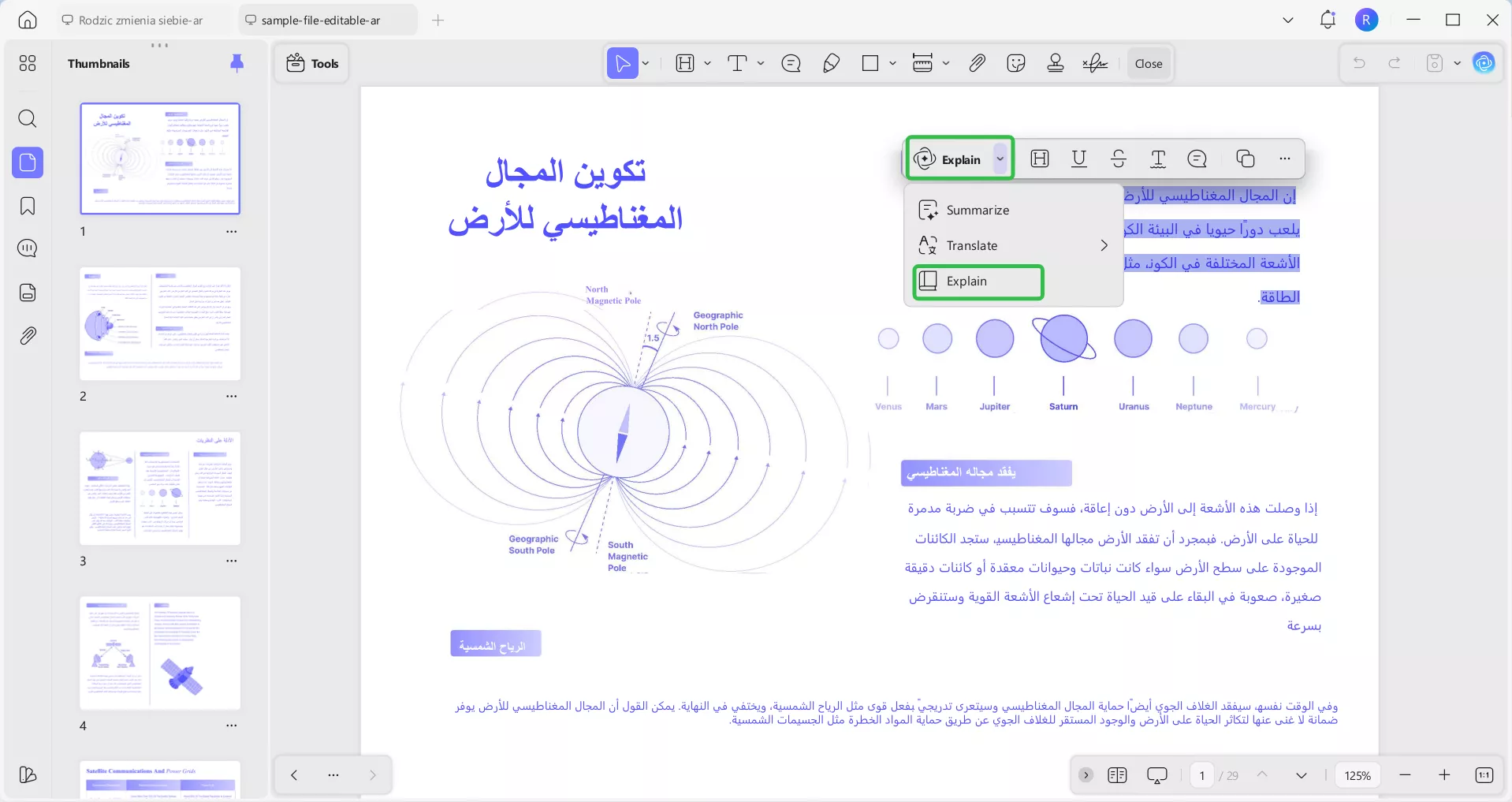The width and height of the screenshot is (1512, 802).
Task: Select the pen annotation tool
Action: (830, 63)
